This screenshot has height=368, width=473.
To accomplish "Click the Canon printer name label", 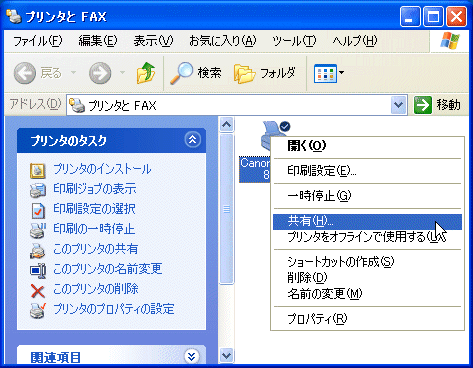I will [x=255, y=169].
